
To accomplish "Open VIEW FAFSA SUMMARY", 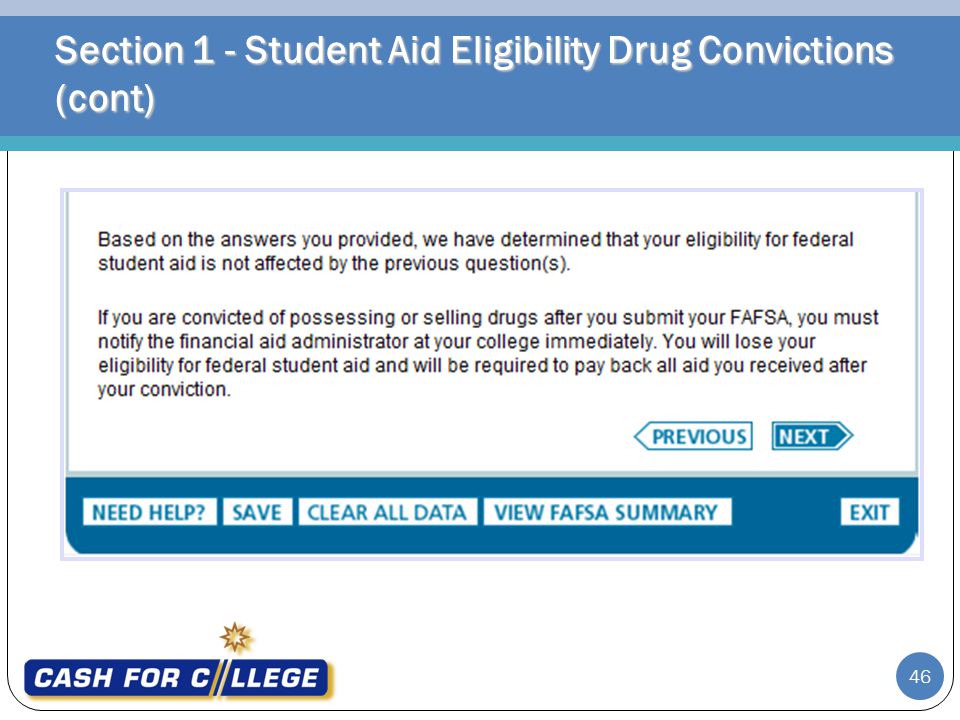I will click(x=607, y=512).
